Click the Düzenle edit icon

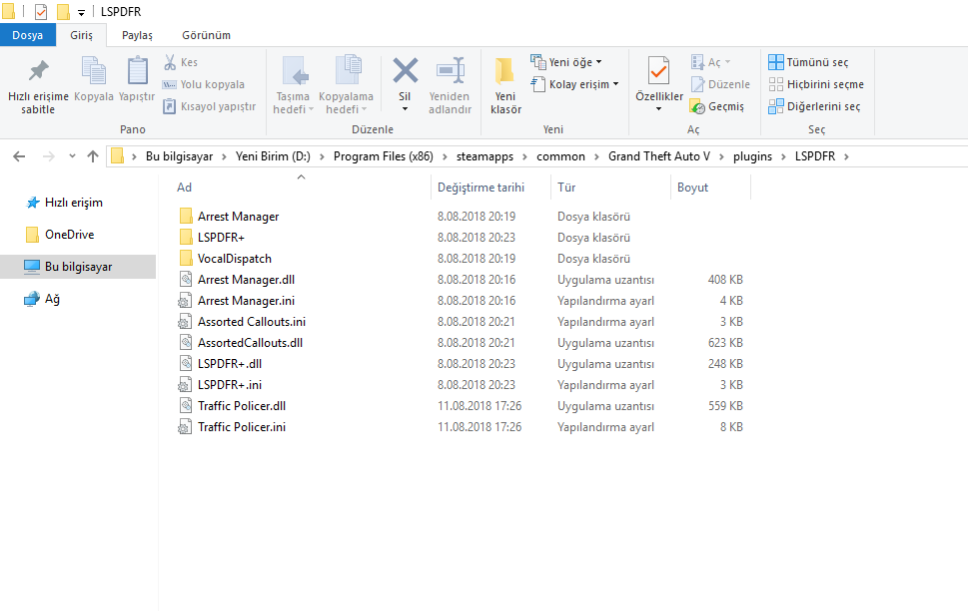tap(697, 85)
